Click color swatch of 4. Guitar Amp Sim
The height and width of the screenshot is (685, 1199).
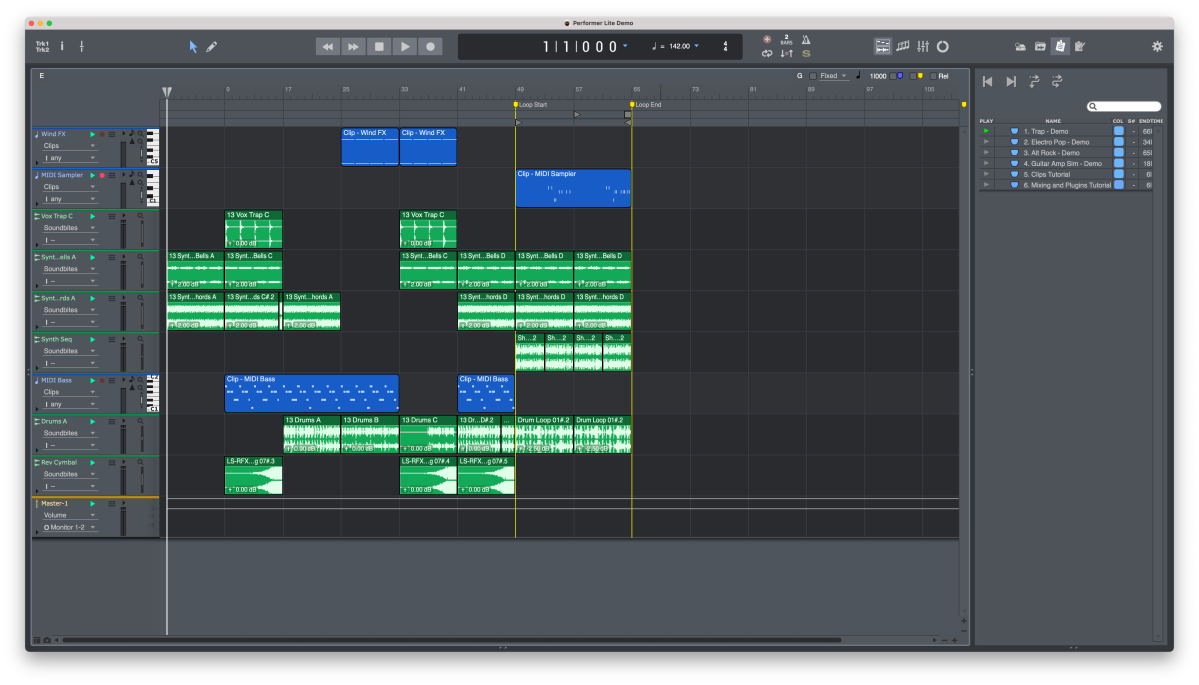coord(1119,164)
